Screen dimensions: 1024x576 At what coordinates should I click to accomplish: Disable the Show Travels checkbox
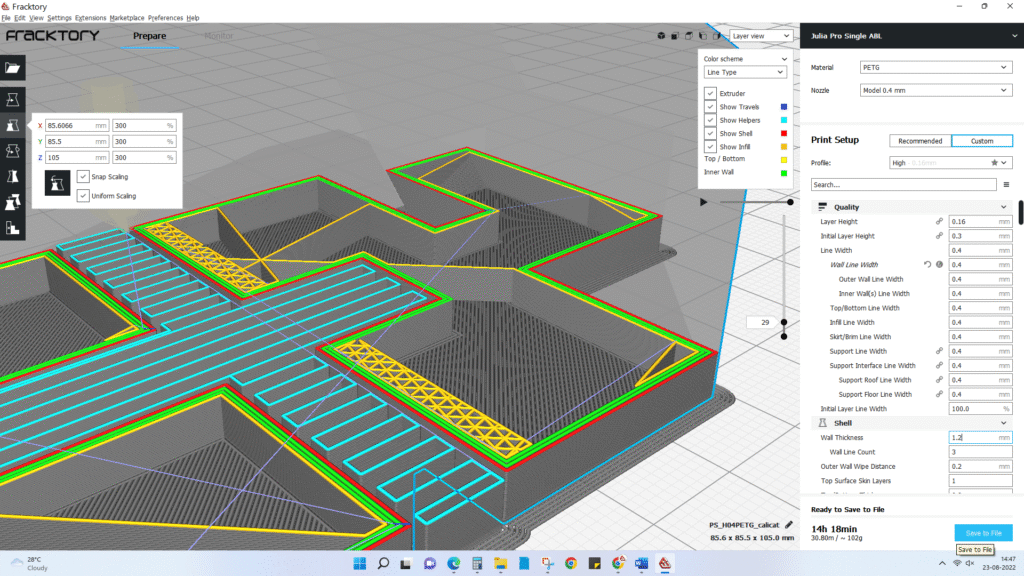pos(710,107)
